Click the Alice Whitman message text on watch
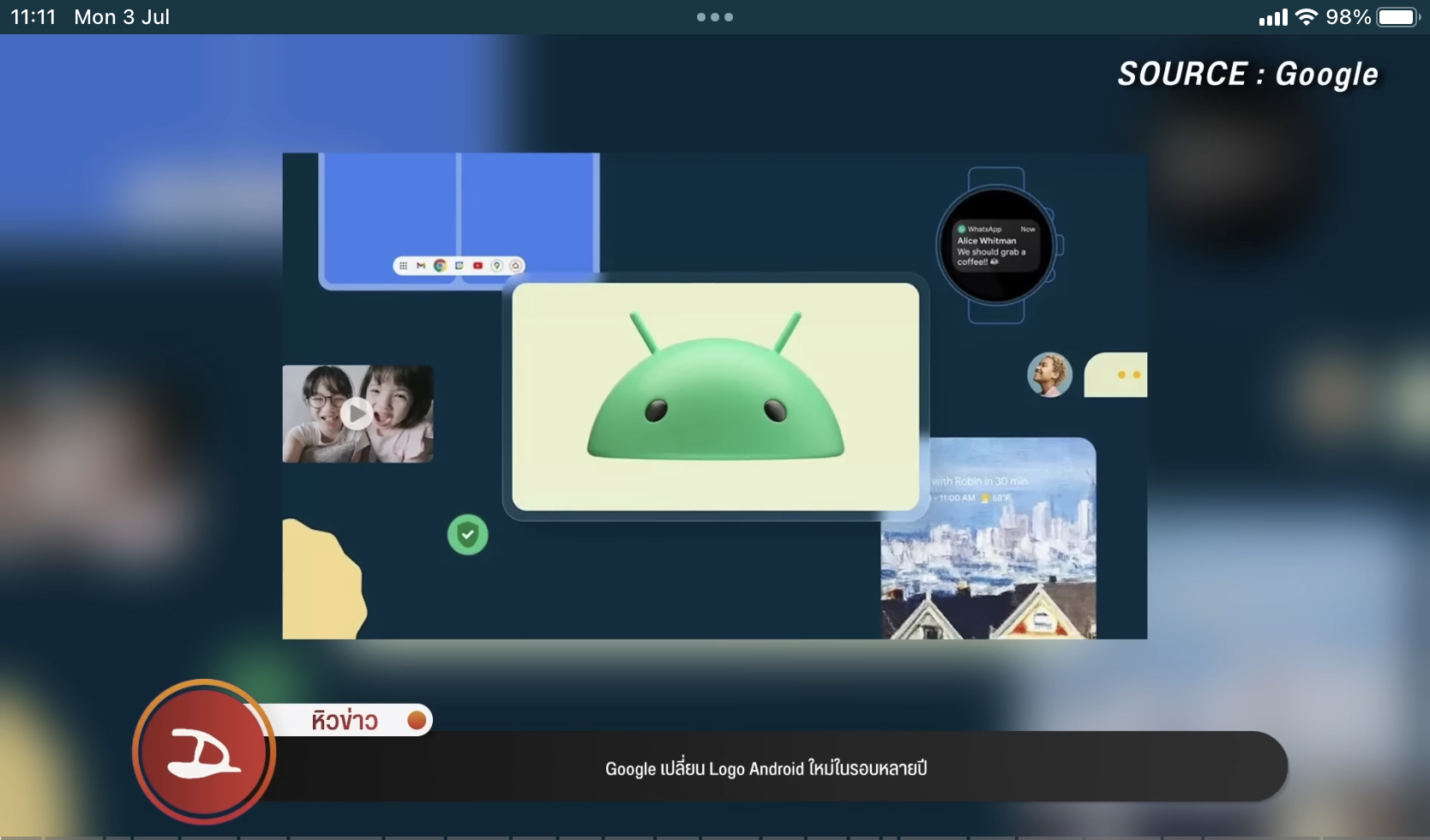The width and height of the screenshot is (1430, 840). pos(991,251)
